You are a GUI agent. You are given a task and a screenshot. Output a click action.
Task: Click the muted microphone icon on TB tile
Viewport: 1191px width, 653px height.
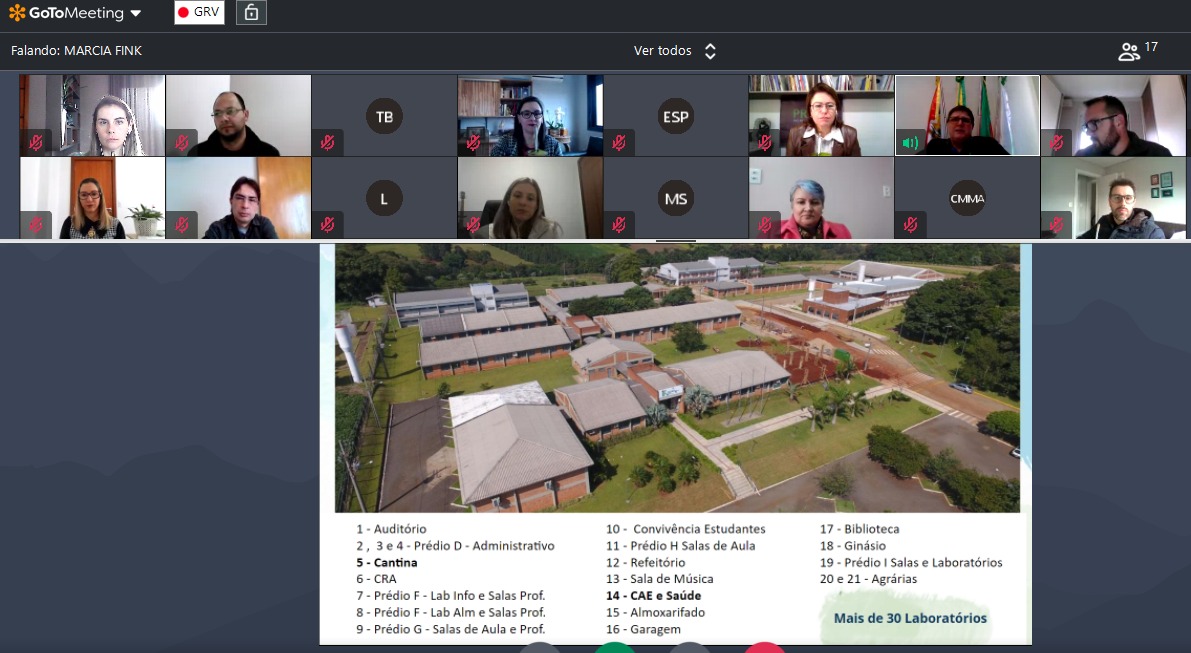click(327, 143)
